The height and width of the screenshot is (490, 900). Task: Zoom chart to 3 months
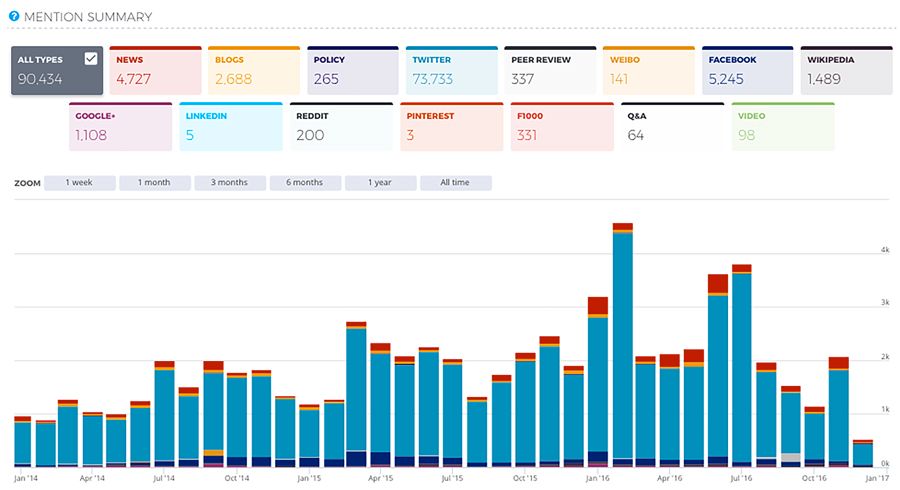click(x=230, y=183)
